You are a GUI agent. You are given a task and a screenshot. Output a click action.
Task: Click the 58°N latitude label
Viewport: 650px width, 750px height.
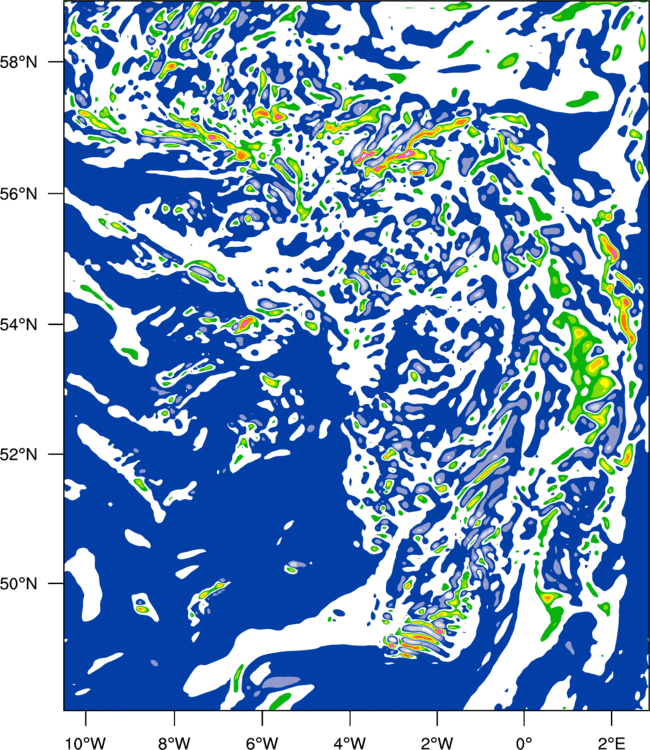(x=19, y=62)
